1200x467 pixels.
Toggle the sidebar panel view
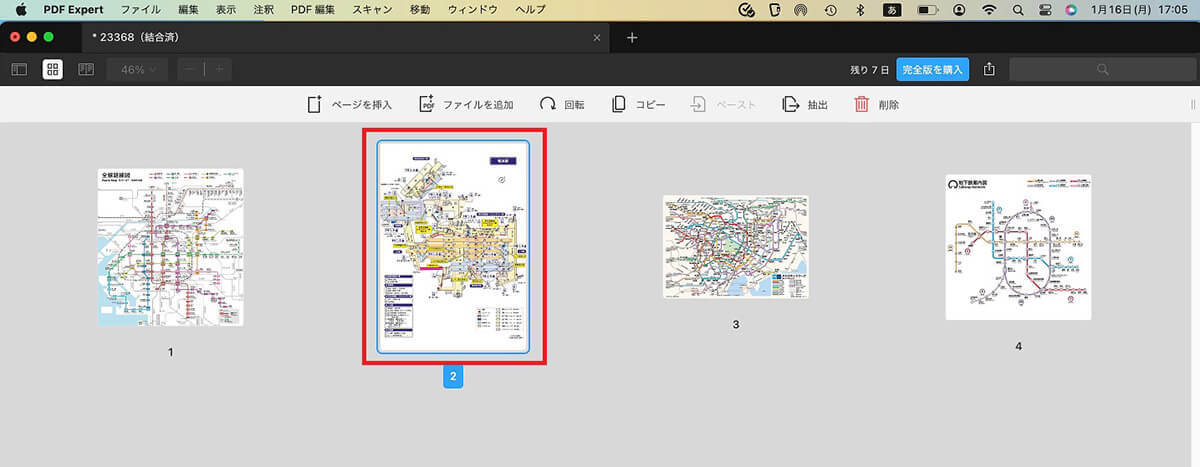point(19,69)
